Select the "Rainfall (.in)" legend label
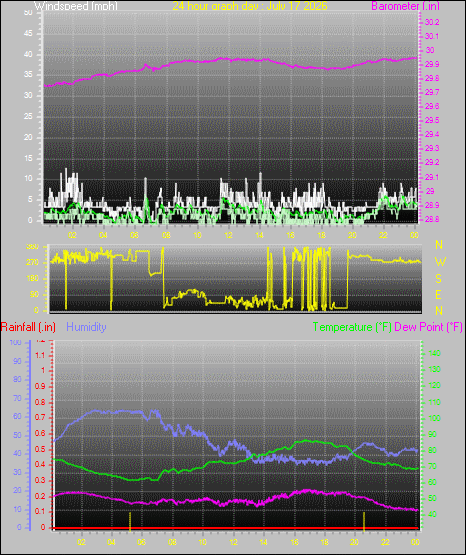The image size is (466, 555). click(x=28, y=327)
